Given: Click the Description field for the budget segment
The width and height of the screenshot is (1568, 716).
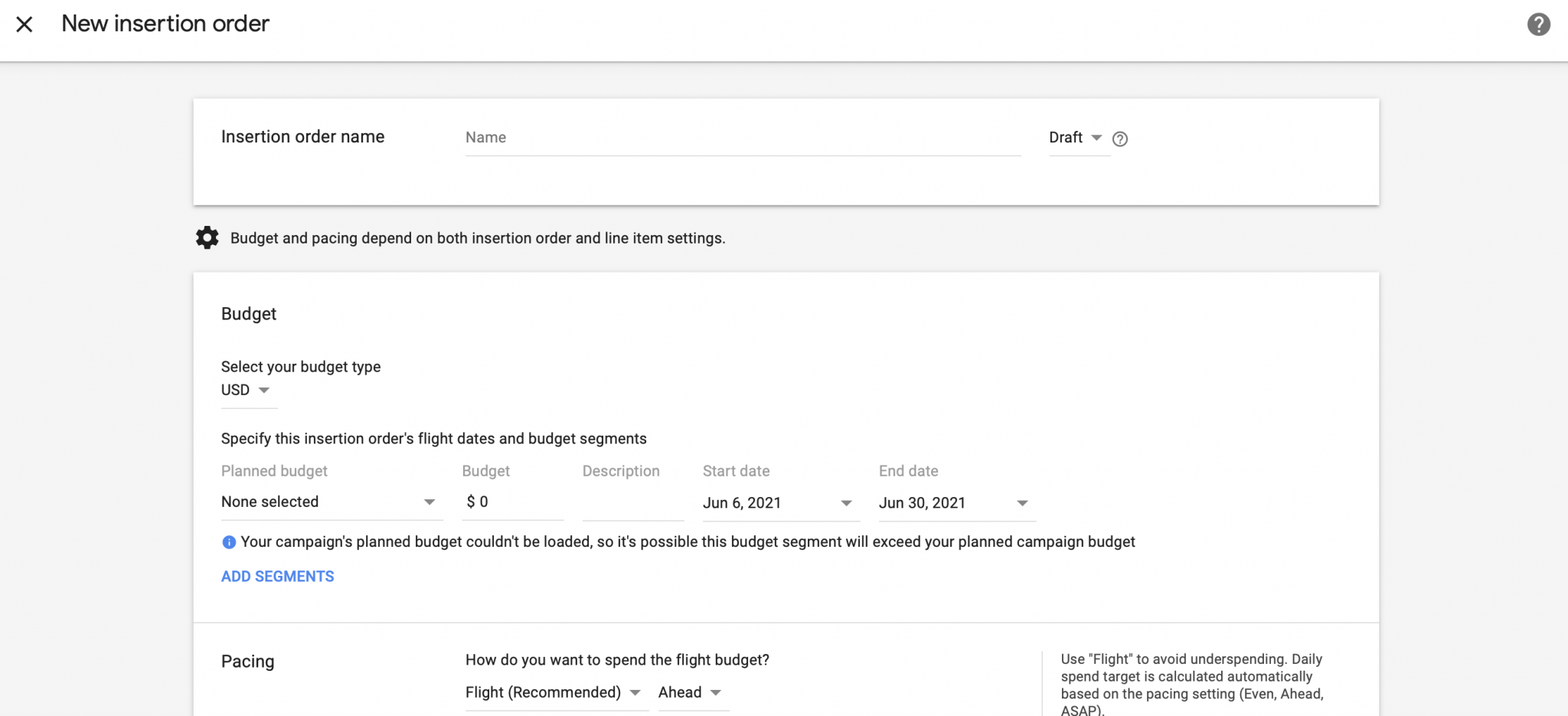Looking at the screenshot, I should 632,502.
